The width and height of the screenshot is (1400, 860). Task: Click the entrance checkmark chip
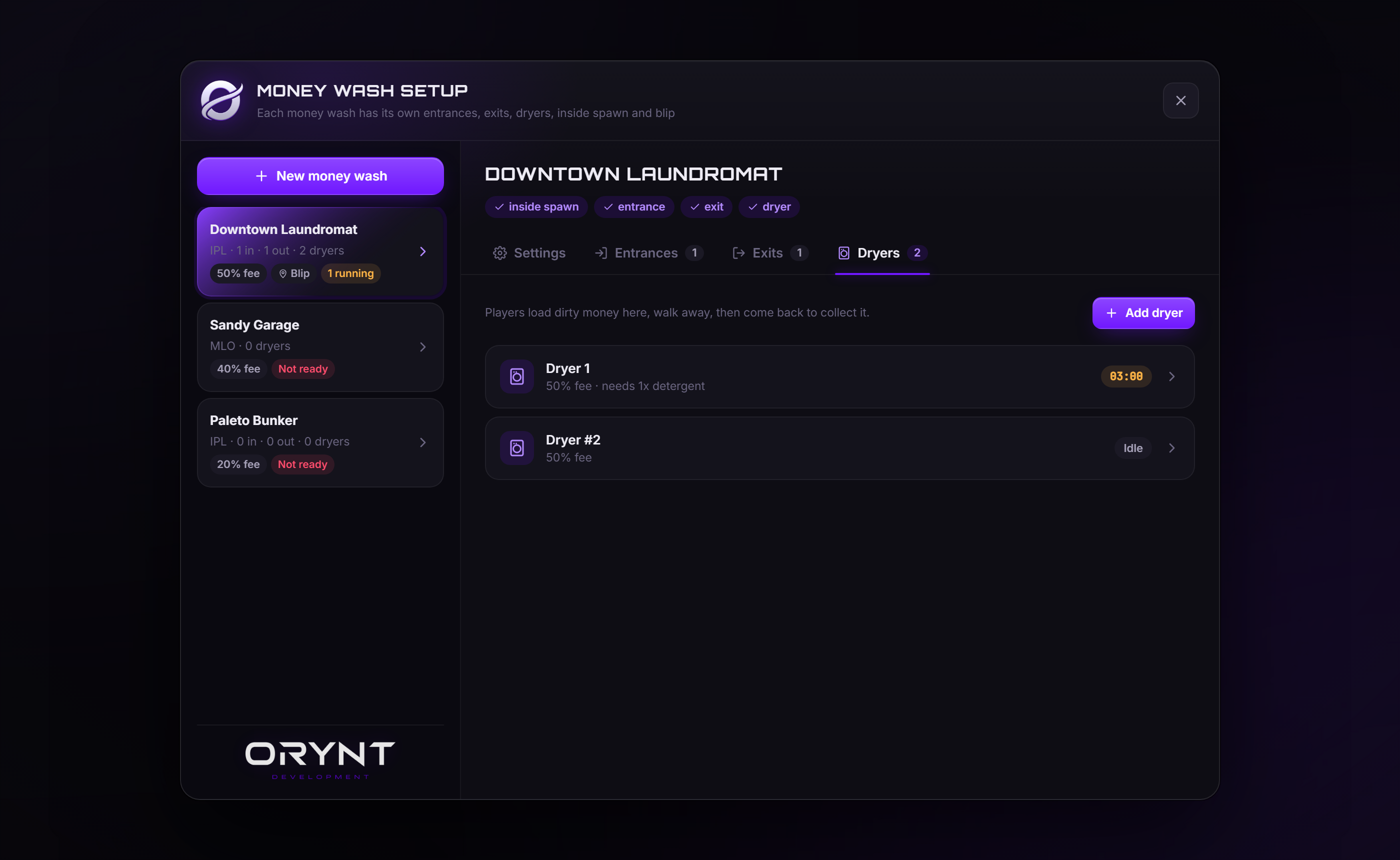click(x=634, y=207)
